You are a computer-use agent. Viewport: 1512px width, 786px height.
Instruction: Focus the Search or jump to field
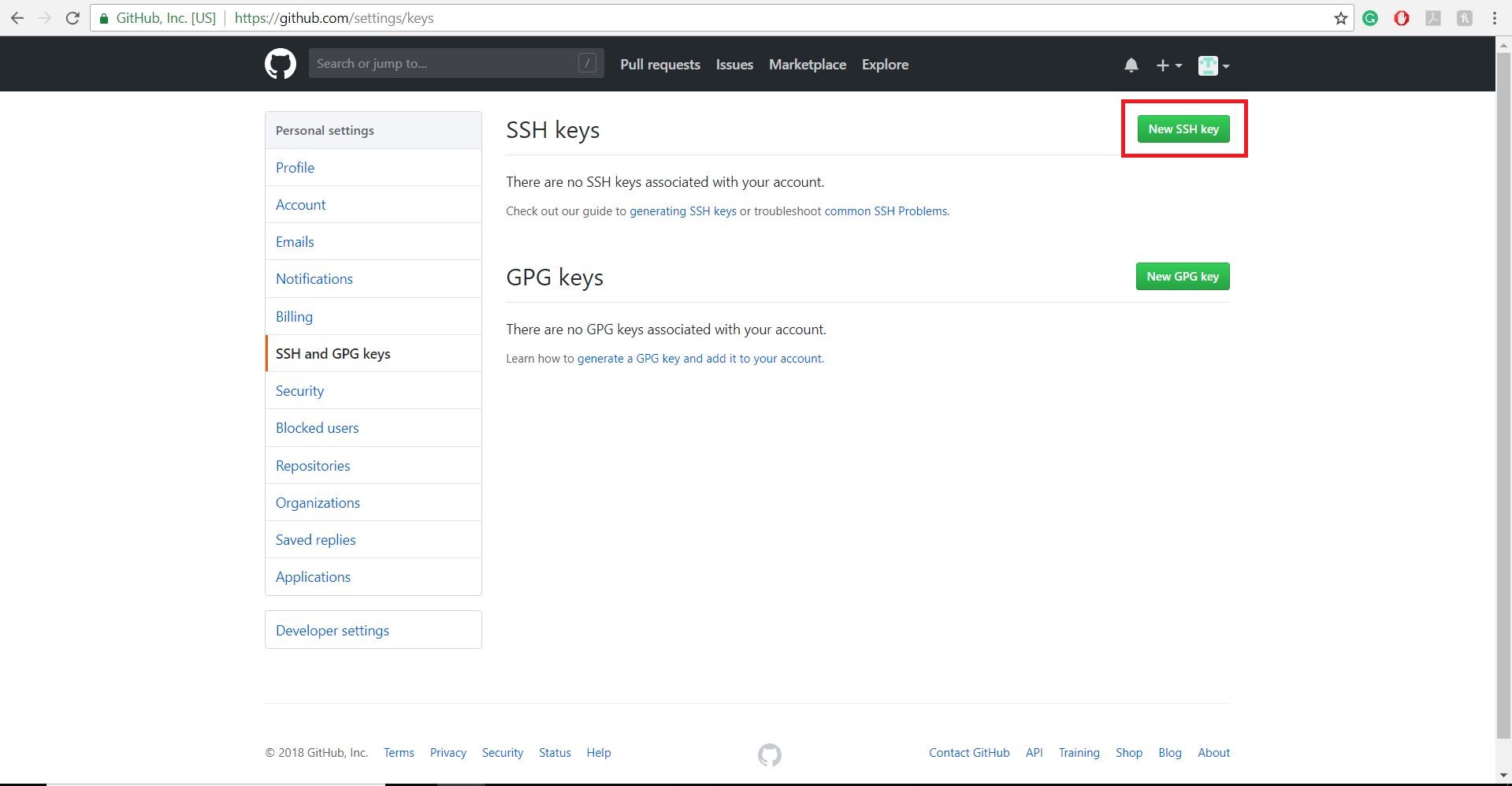(x=456, y=63)
